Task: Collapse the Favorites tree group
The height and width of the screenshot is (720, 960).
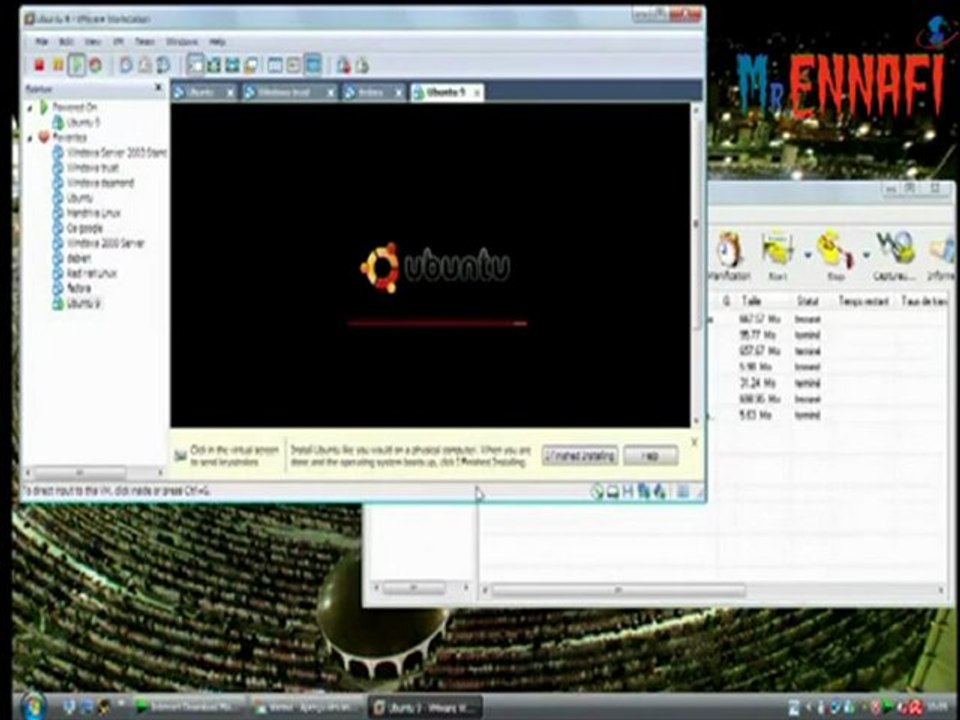Action: [x=30, y=138]
